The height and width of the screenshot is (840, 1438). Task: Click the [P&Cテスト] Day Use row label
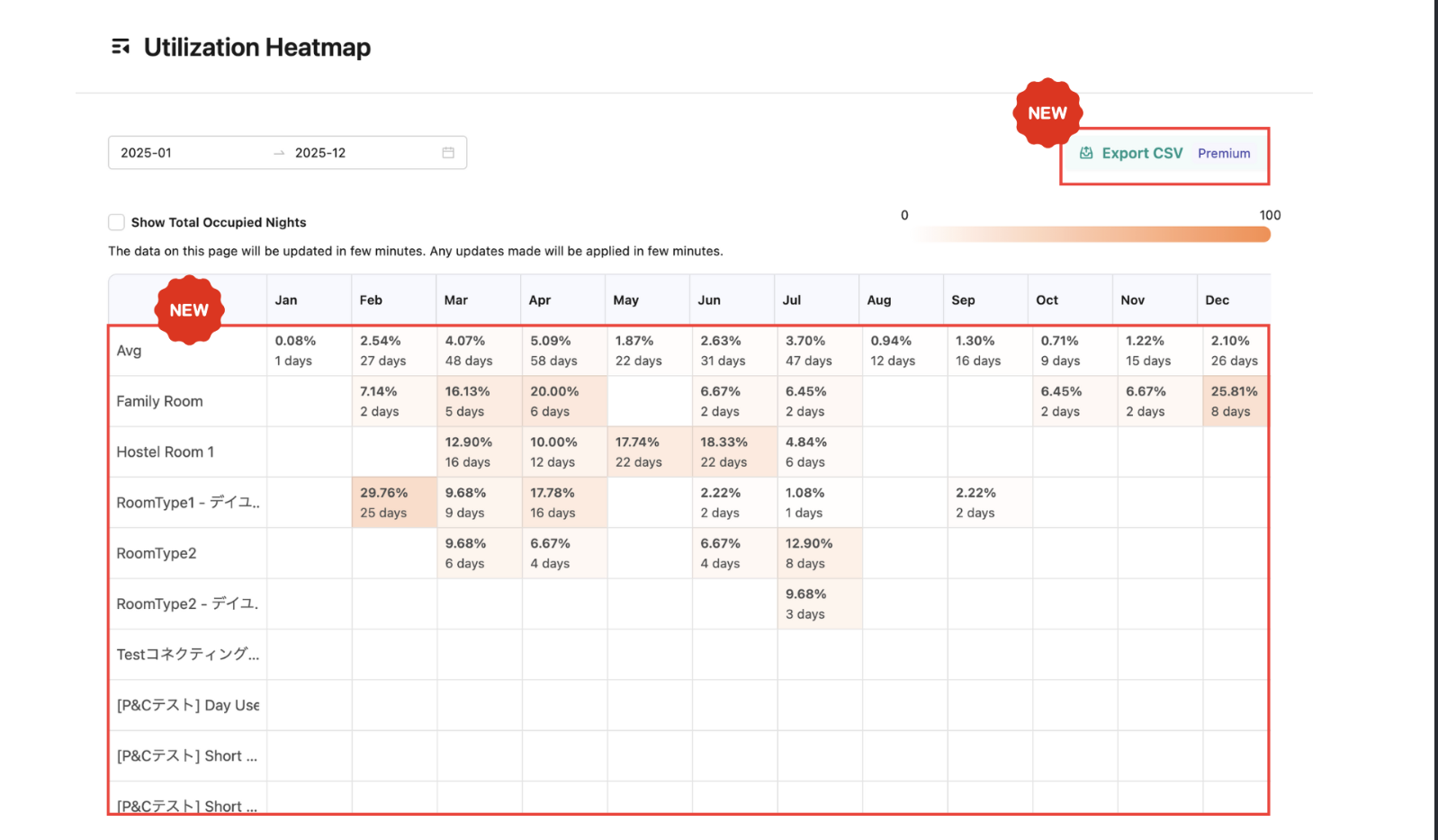click(188, 705)
